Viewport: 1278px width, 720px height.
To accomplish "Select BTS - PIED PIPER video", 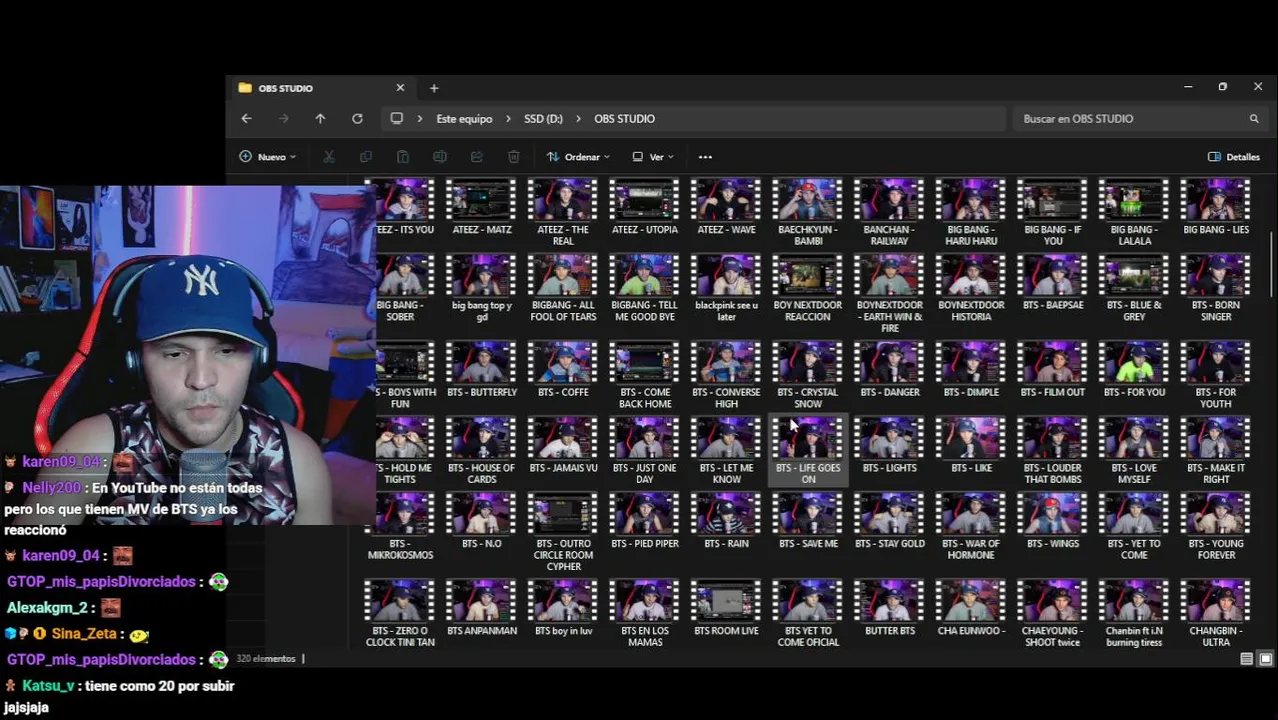I will [x=645, y=521].
